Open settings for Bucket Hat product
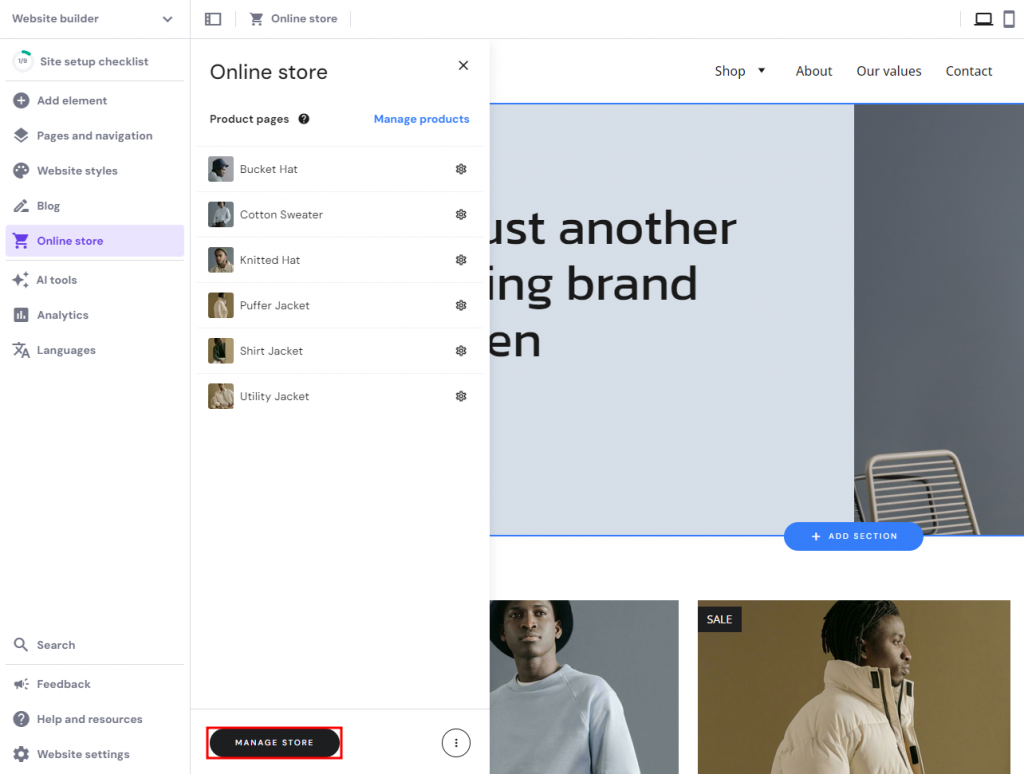The image size is (1024, 774). (461, 169)
